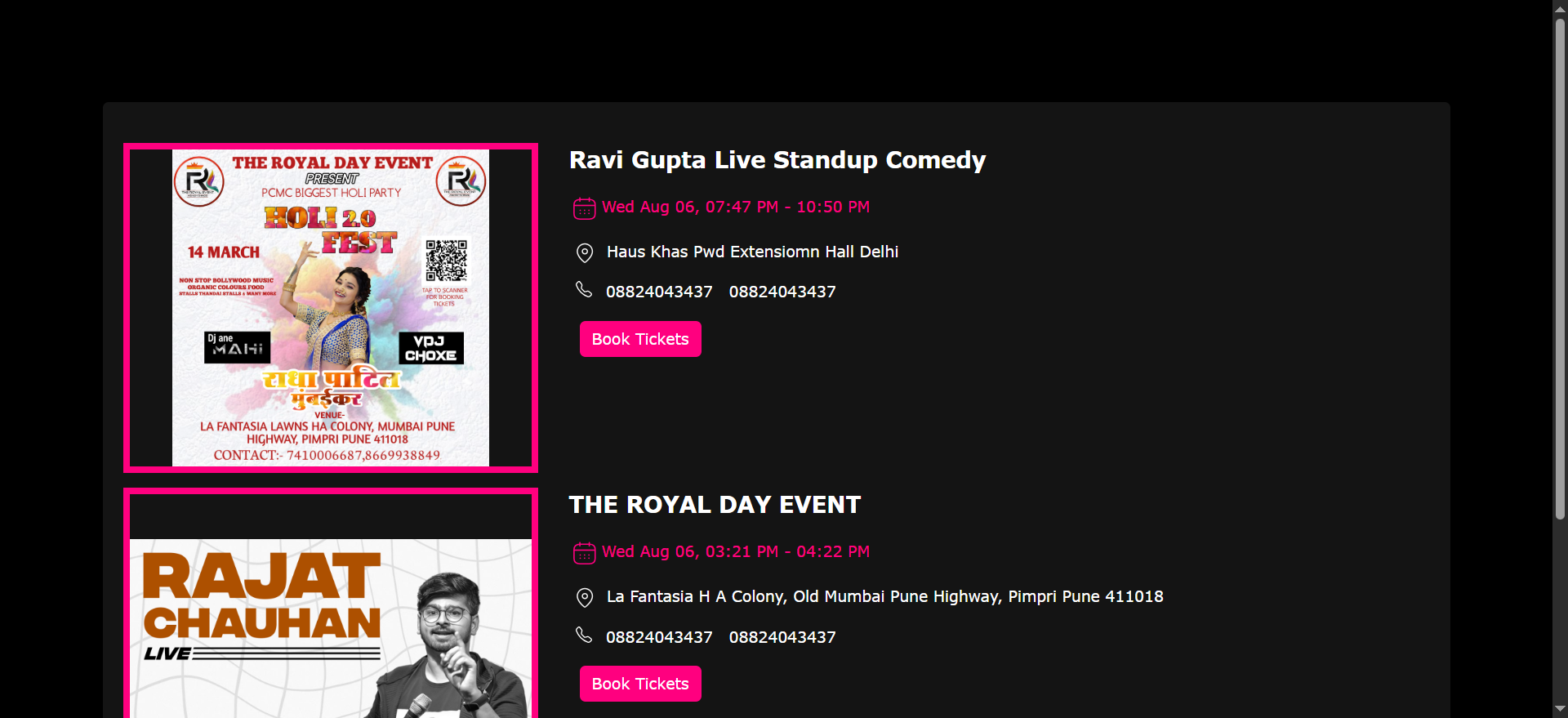Click phone icon under Royal Day Event
The height and width of the screenshot is (718, 1568).
click(584, 635)
